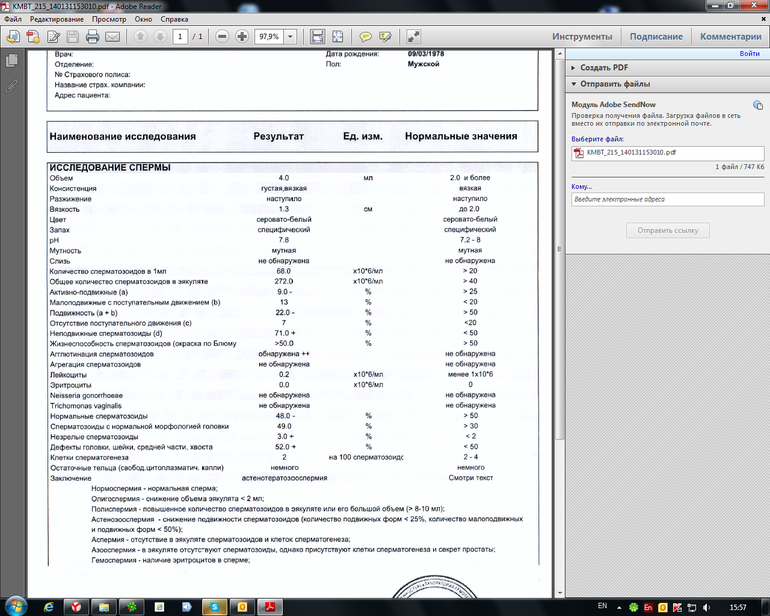Open Skype from the taskbar
The width and height of the screenshot is (770, 616).
pyautogui.click(x=215, y=607)
